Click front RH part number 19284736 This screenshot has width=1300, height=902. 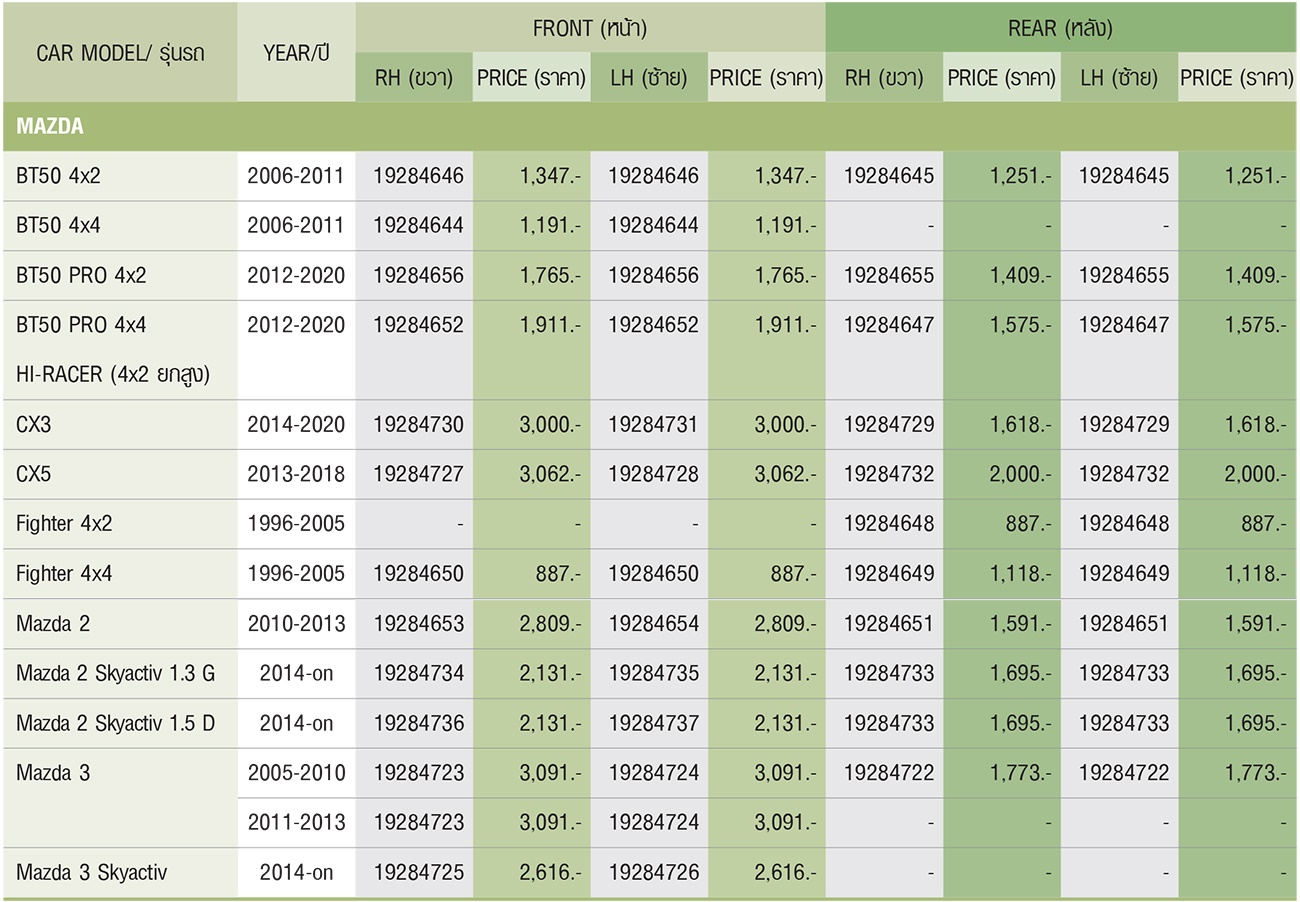pyautogui.click(x=419, y=723)
